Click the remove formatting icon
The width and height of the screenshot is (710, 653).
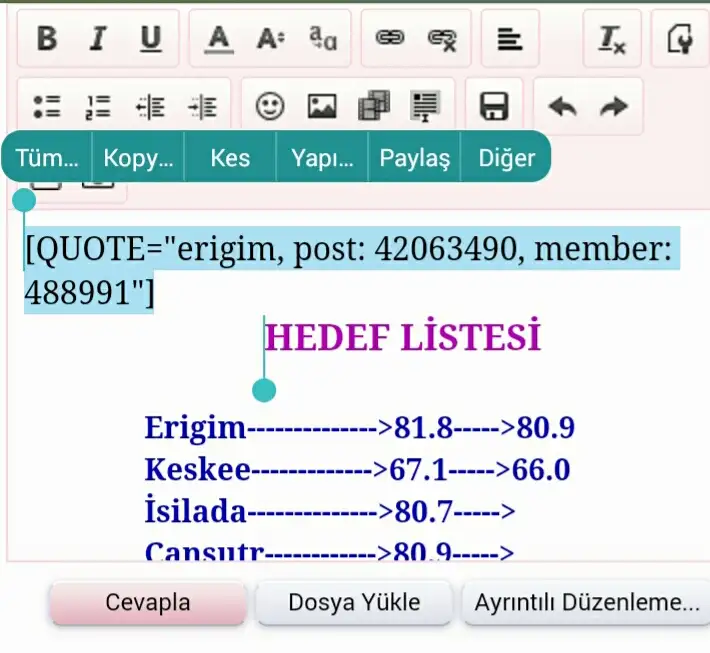click(x=611, y=38)
